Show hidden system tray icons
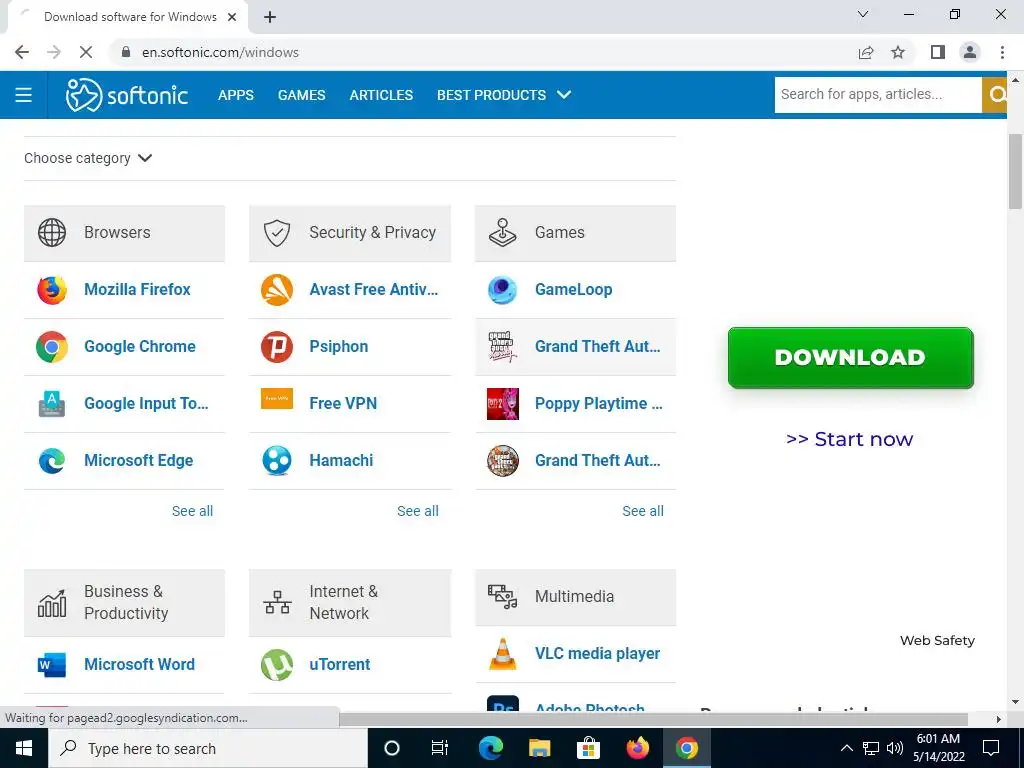The width and height of the screenshot is (1024, 768). click(x=846, y=748)
